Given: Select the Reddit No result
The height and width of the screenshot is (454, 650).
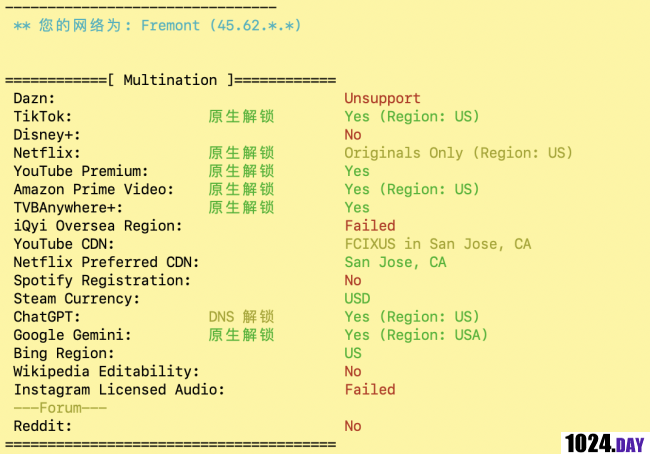Looking at the screenshot, I should click(353, 426).
